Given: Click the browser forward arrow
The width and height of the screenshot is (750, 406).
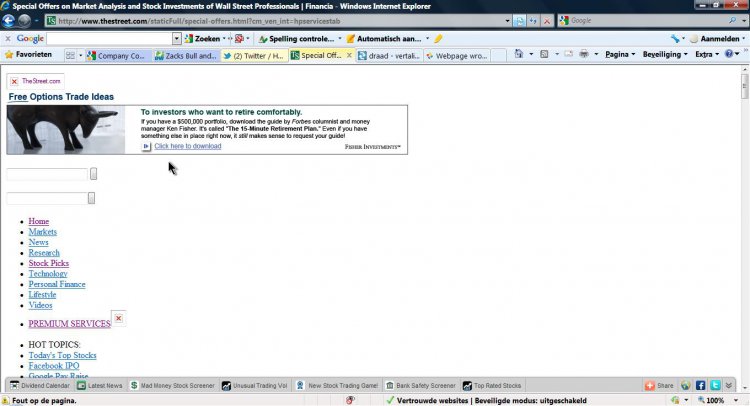Looking at the screenshot, I should click(x=24, y=21).
